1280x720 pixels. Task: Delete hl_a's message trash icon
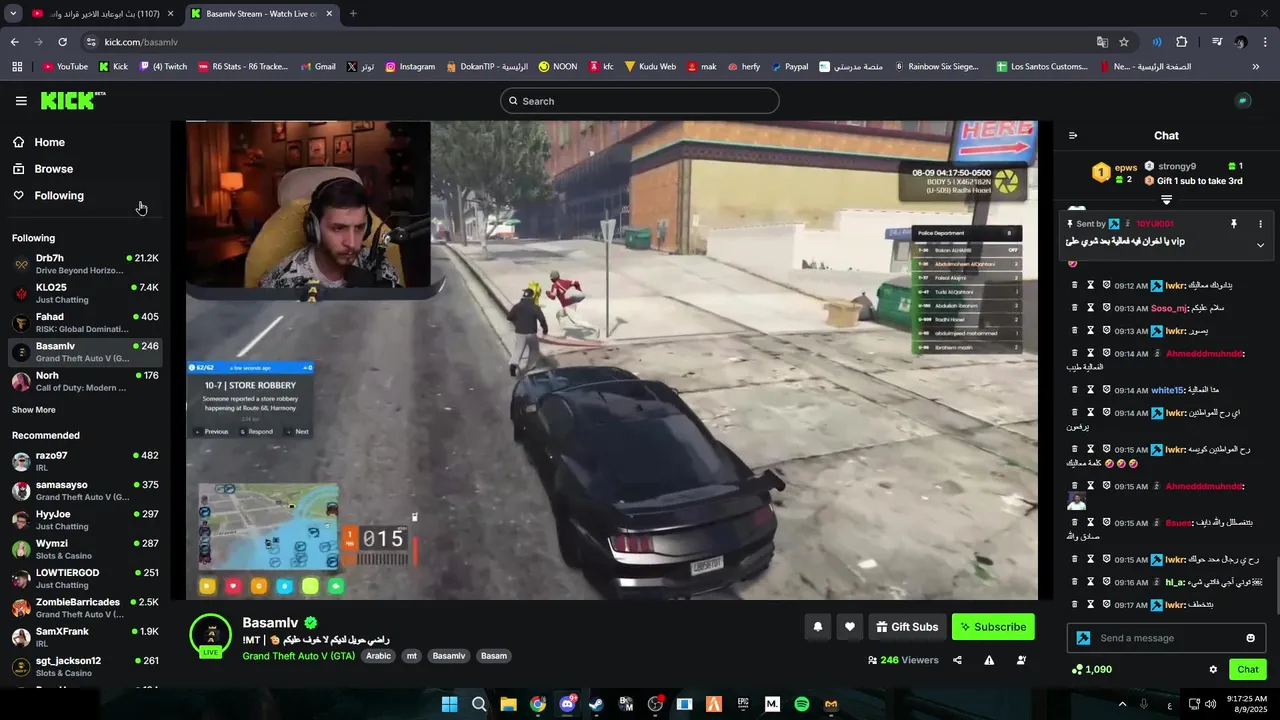click(1074, 582)
